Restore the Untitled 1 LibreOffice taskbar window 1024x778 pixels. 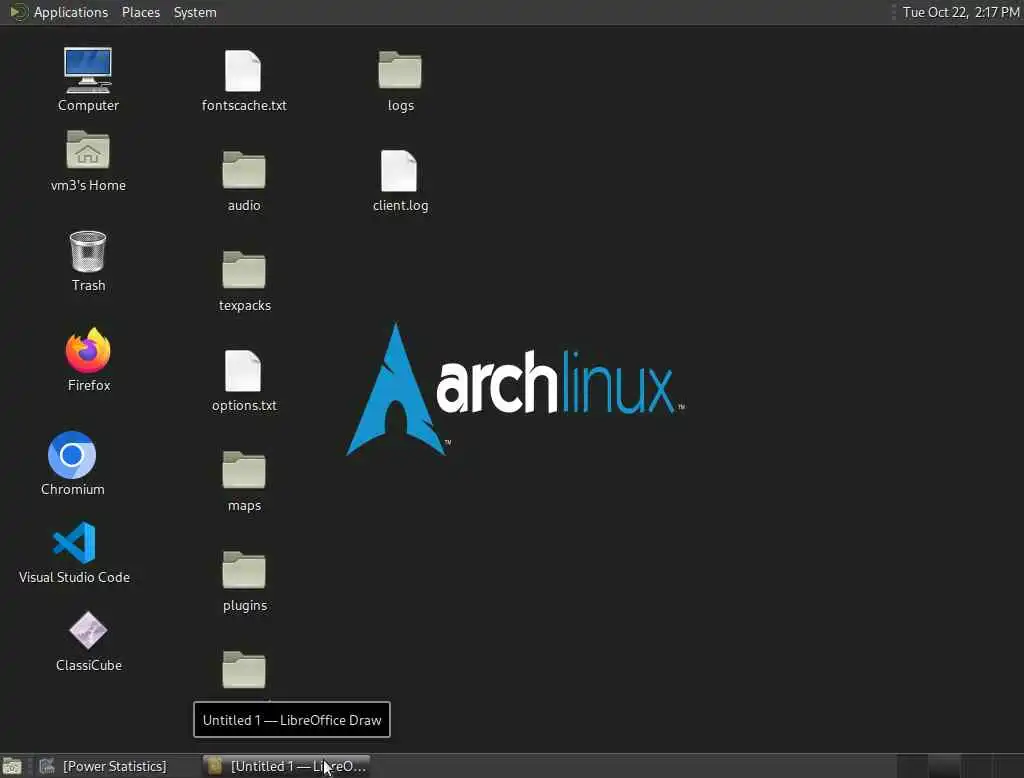pyautogui.click(x=286, y=766)
